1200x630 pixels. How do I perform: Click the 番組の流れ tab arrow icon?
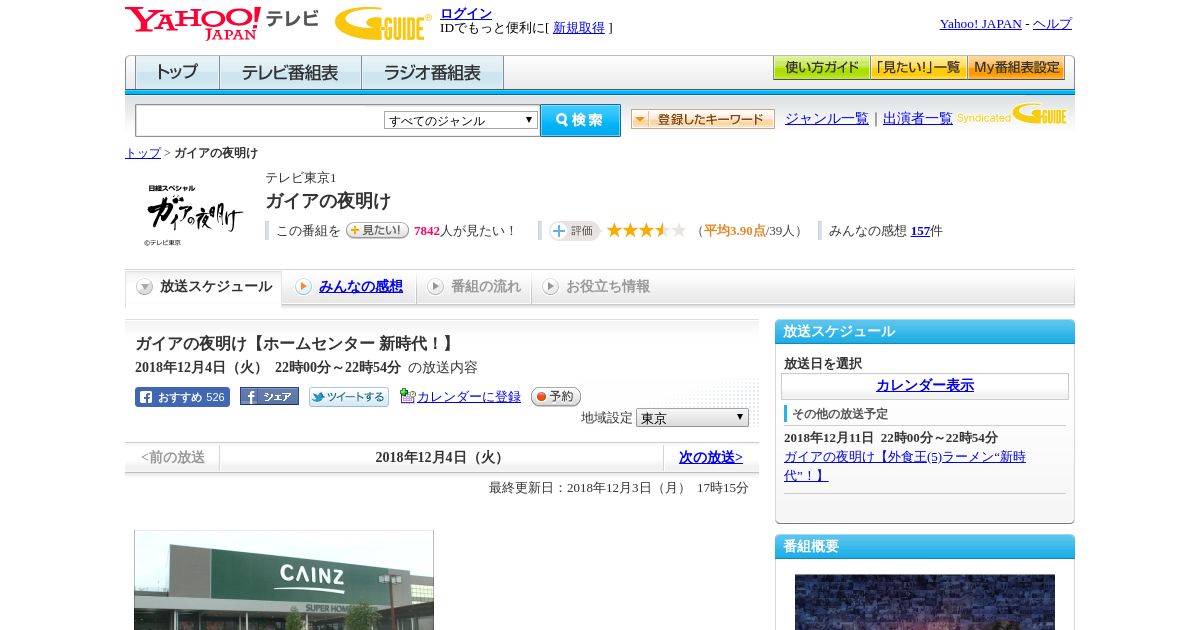[435, 287]
